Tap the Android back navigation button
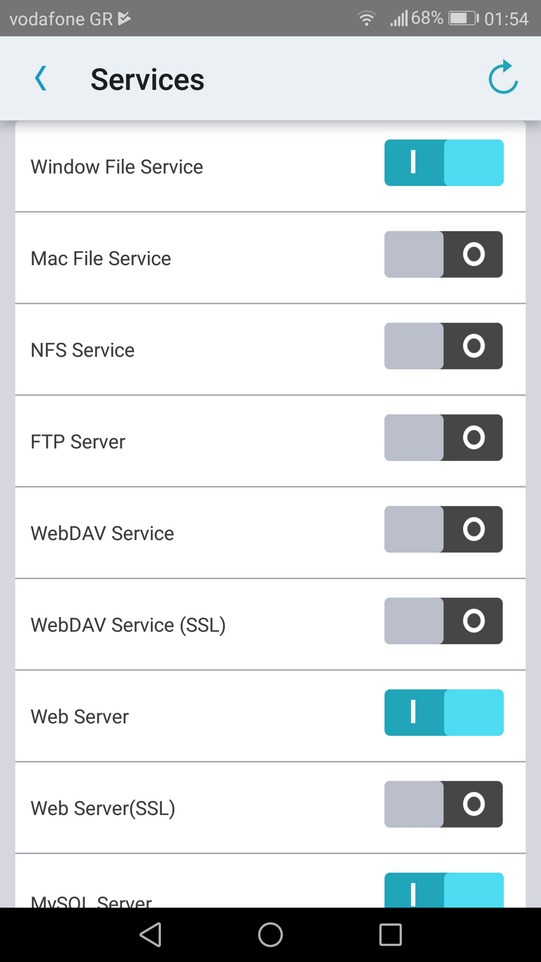 click(x=150, y=934)
